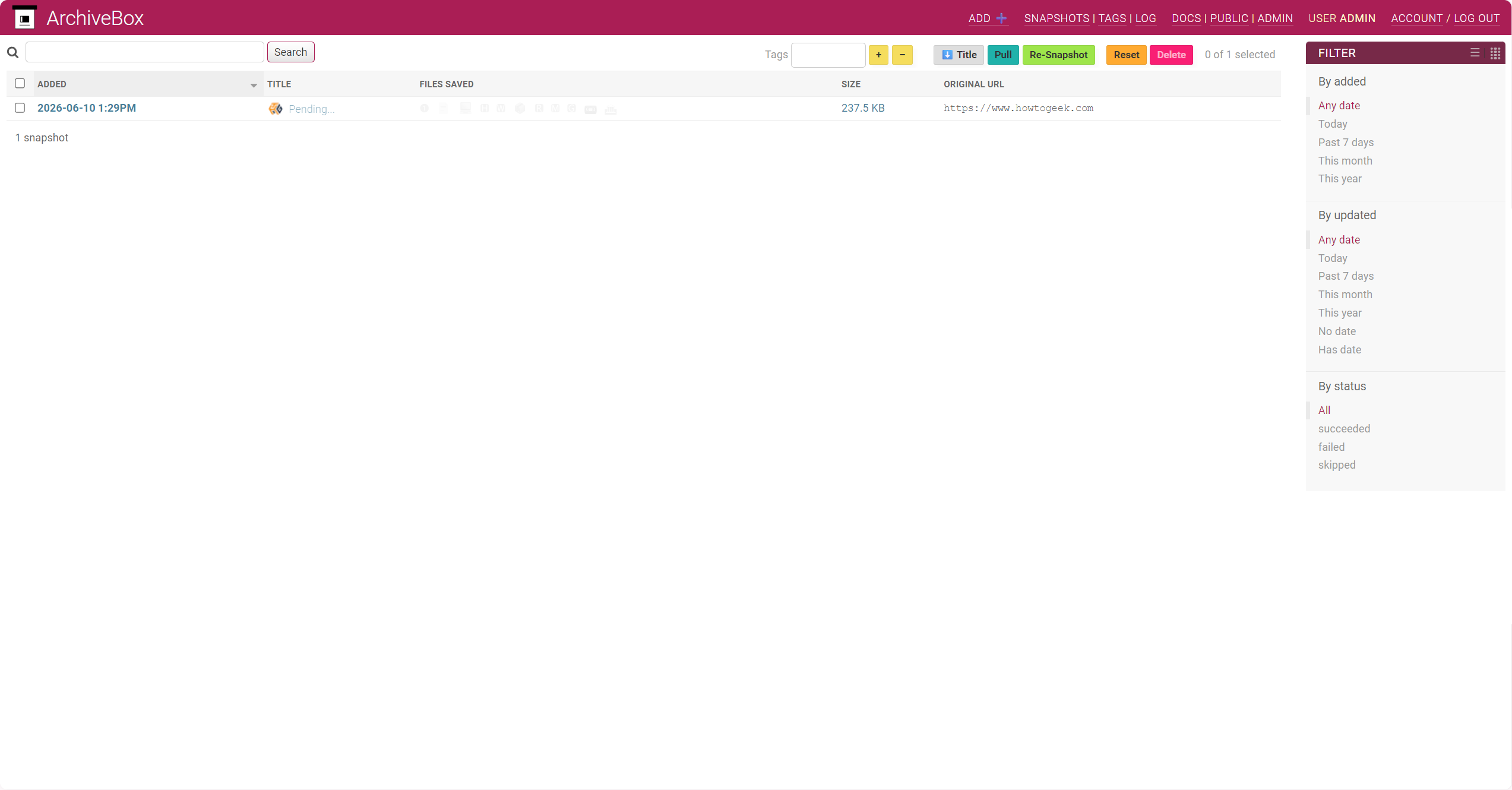This screenshot has width=1512, height=790.
Task: Filter By status: succeeded
Action: tap(1344, 429)
